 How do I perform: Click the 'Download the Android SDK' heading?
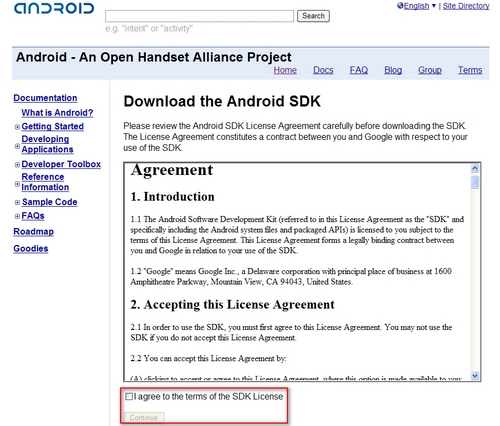[x=222, y=101]
